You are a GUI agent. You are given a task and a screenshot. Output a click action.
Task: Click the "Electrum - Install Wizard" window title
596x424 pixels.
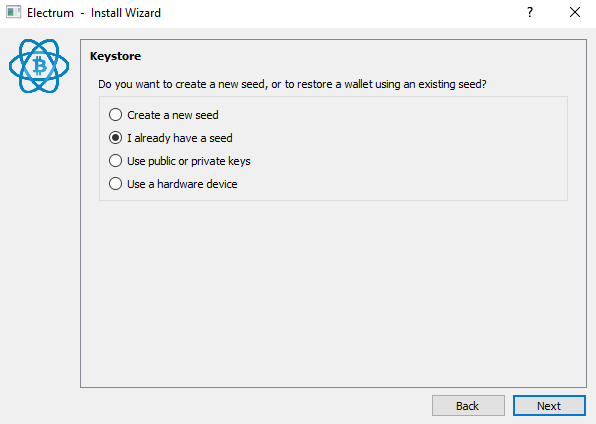pos(94,13)
